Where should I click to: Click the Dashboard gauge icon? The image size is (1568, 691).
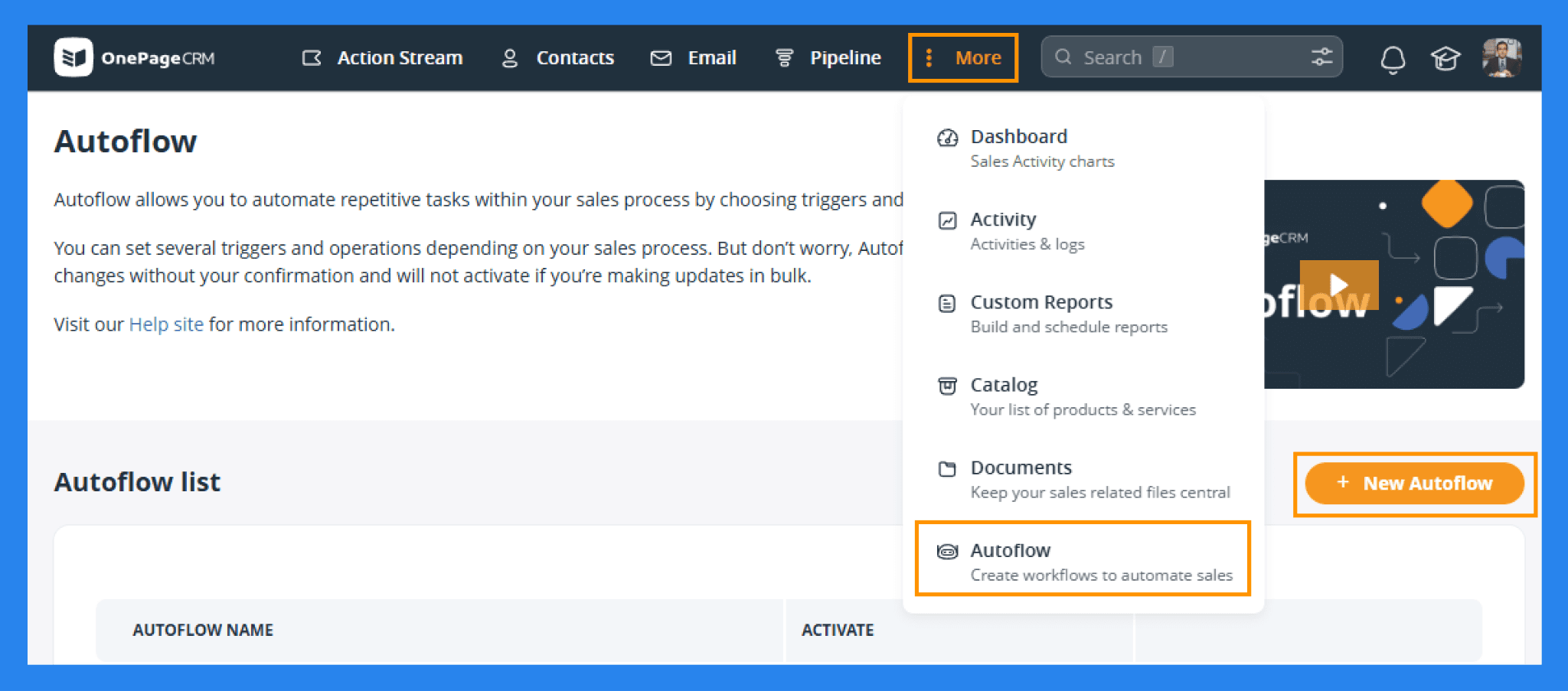click(x=948, y=138)
